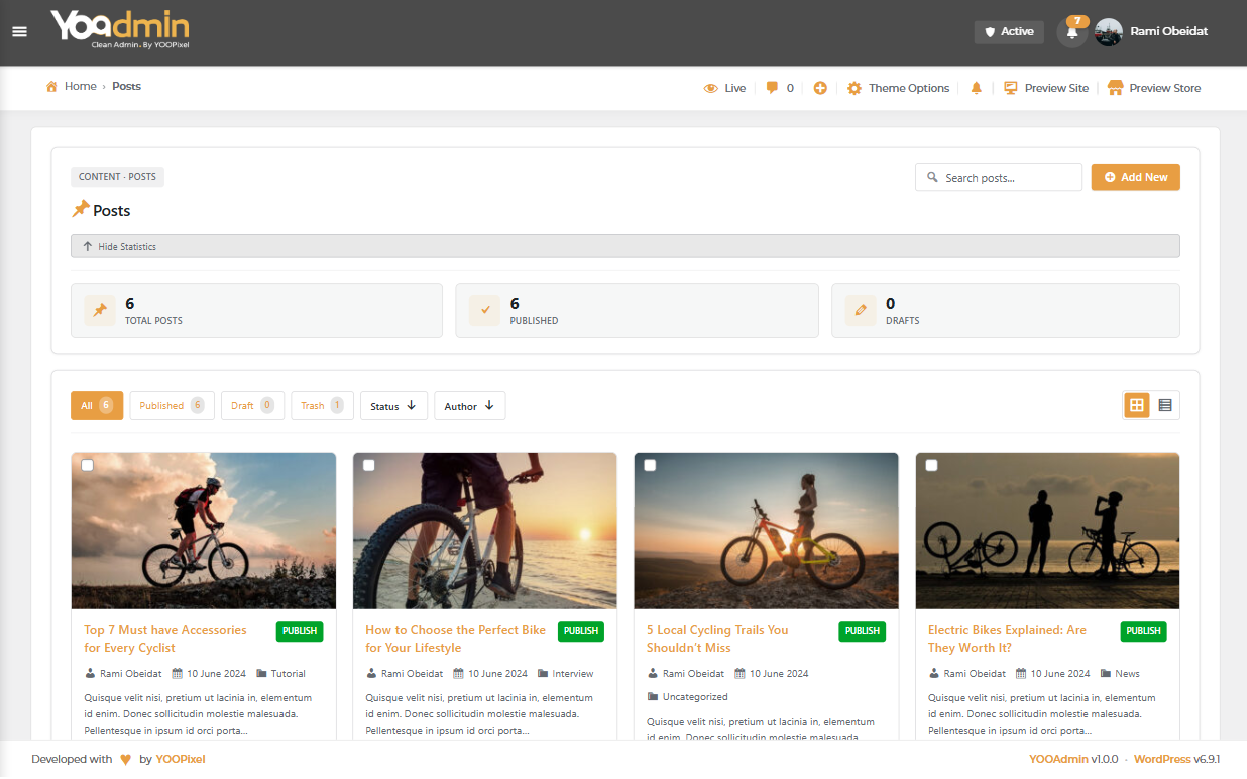Open the hamburger sidebar menu
This screenshot has height=779, width=1247.
point(19,31)
